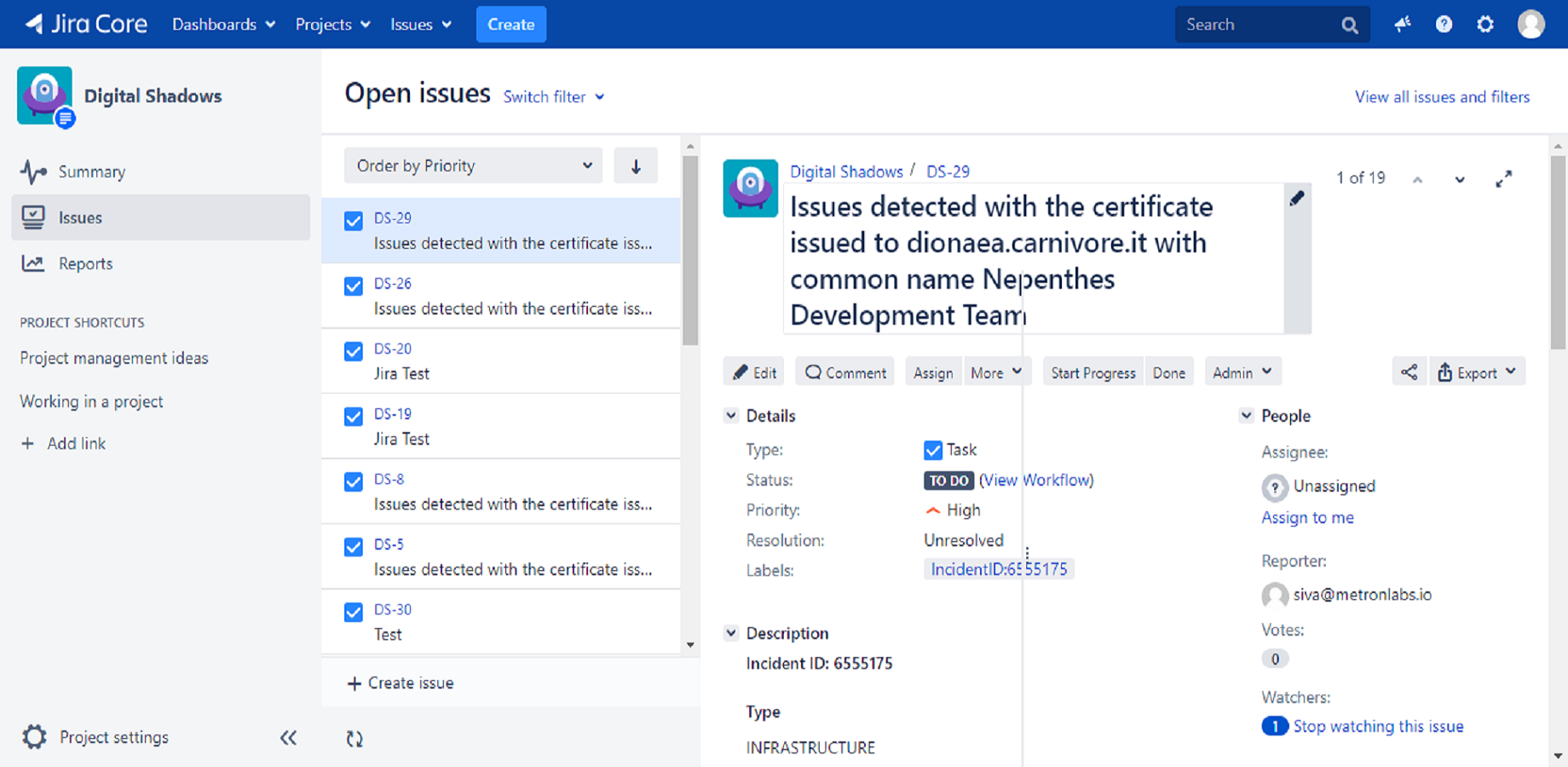Go to previous issue arrow

(x=1417, y=179)
